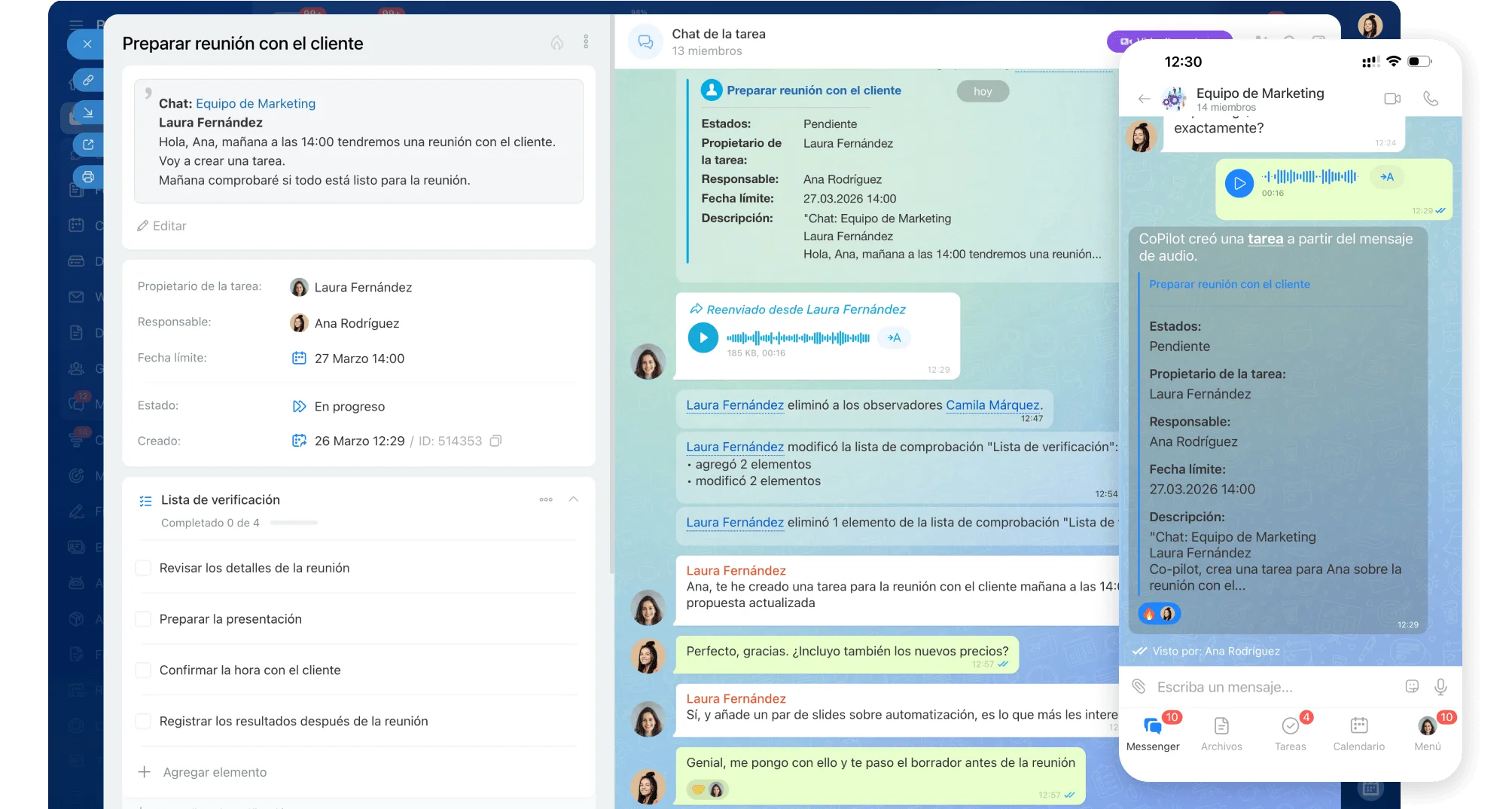Select Laura Fernández as task owner field
Image resolution: width=1512 pixels, height=809 pixels.
pos(351,287)
